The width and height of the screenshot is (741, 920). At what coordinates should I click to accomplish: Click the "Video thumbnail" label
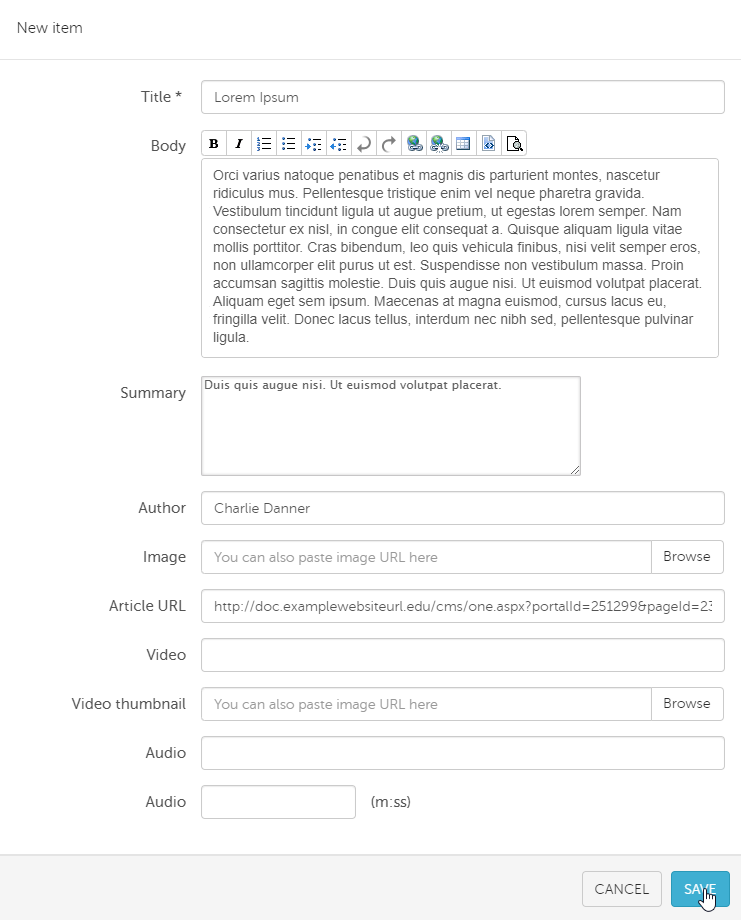[128, 703]
